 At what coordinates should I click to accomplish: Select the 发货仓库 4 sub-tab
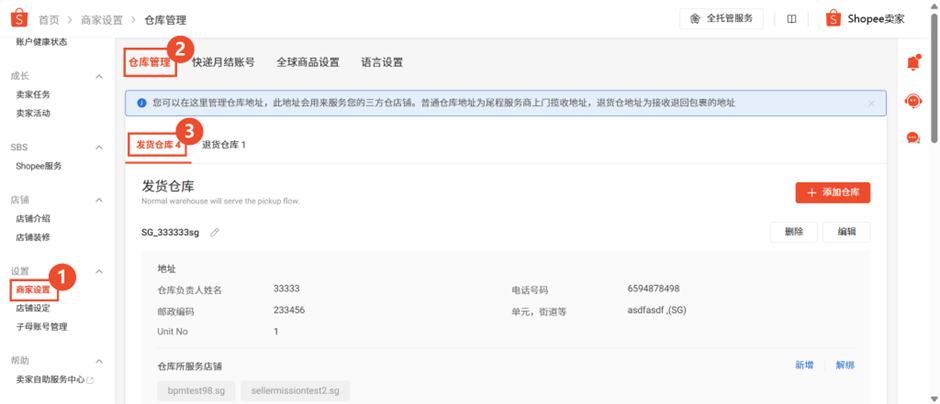[x=158, y=144]
